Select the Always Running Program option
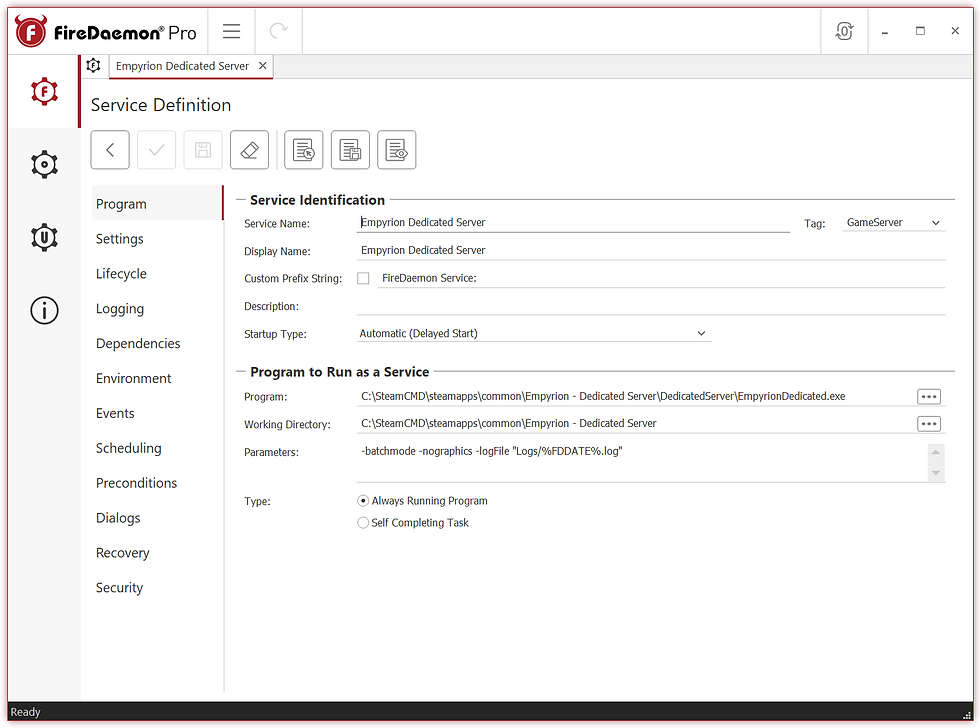This screenshot has width=980, height=728. (x=363, y=500)
